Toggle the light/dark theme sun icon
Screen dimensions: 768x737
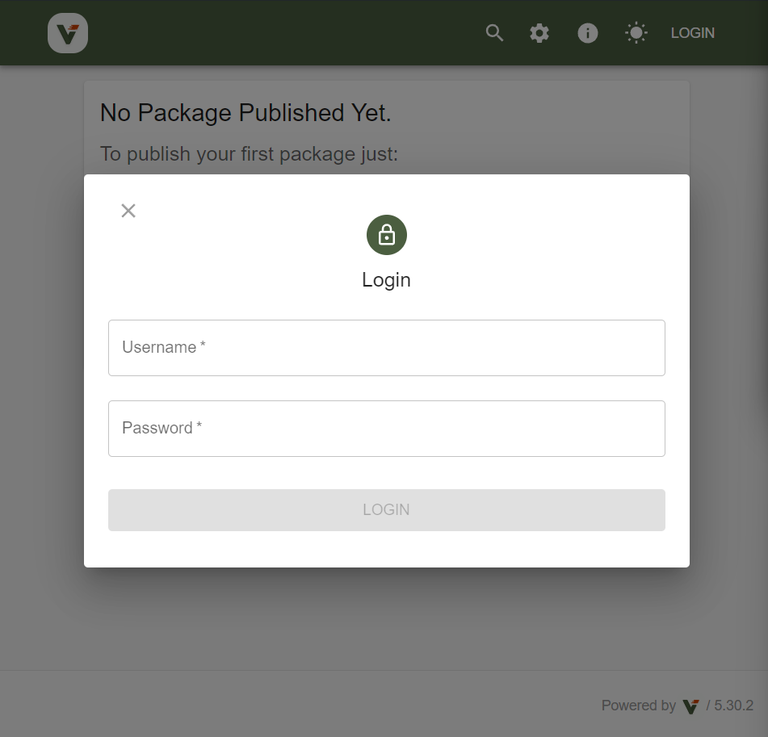[x=636, y=33]
